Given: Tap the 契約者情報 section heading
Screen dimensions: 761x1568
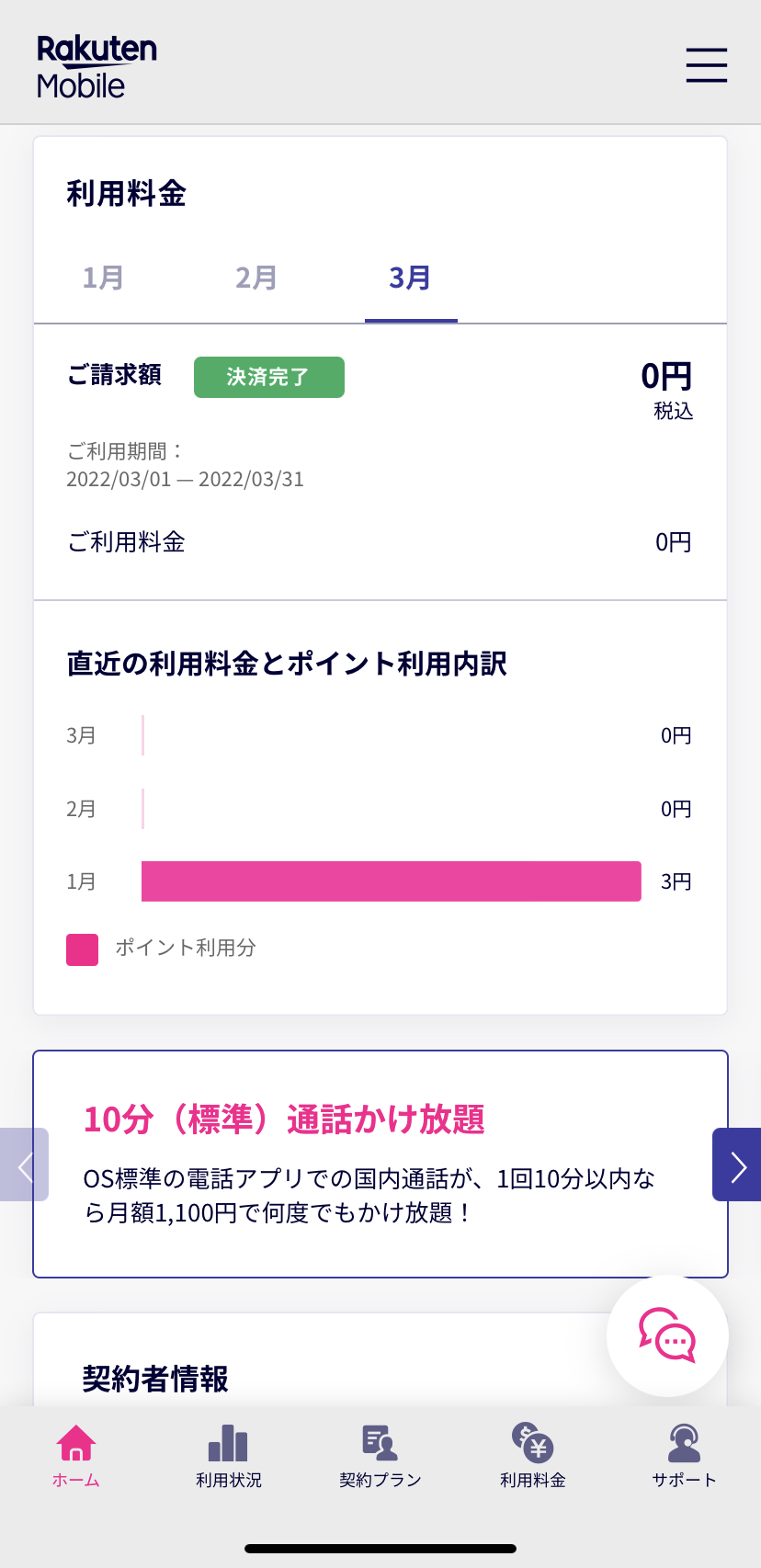Looking at the screenshot, I should tap(155, 1379).
